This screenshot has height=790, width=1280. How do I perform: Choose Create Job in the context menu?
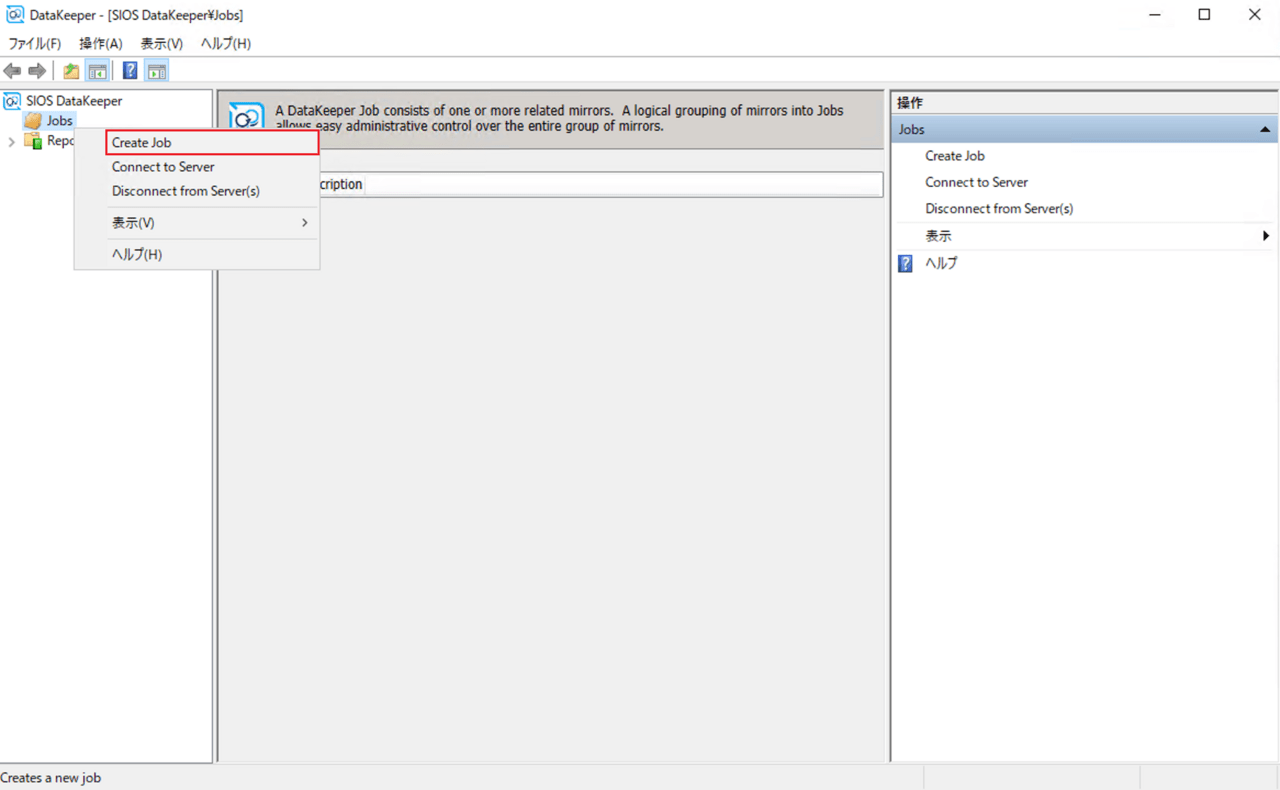coord(212,143)
